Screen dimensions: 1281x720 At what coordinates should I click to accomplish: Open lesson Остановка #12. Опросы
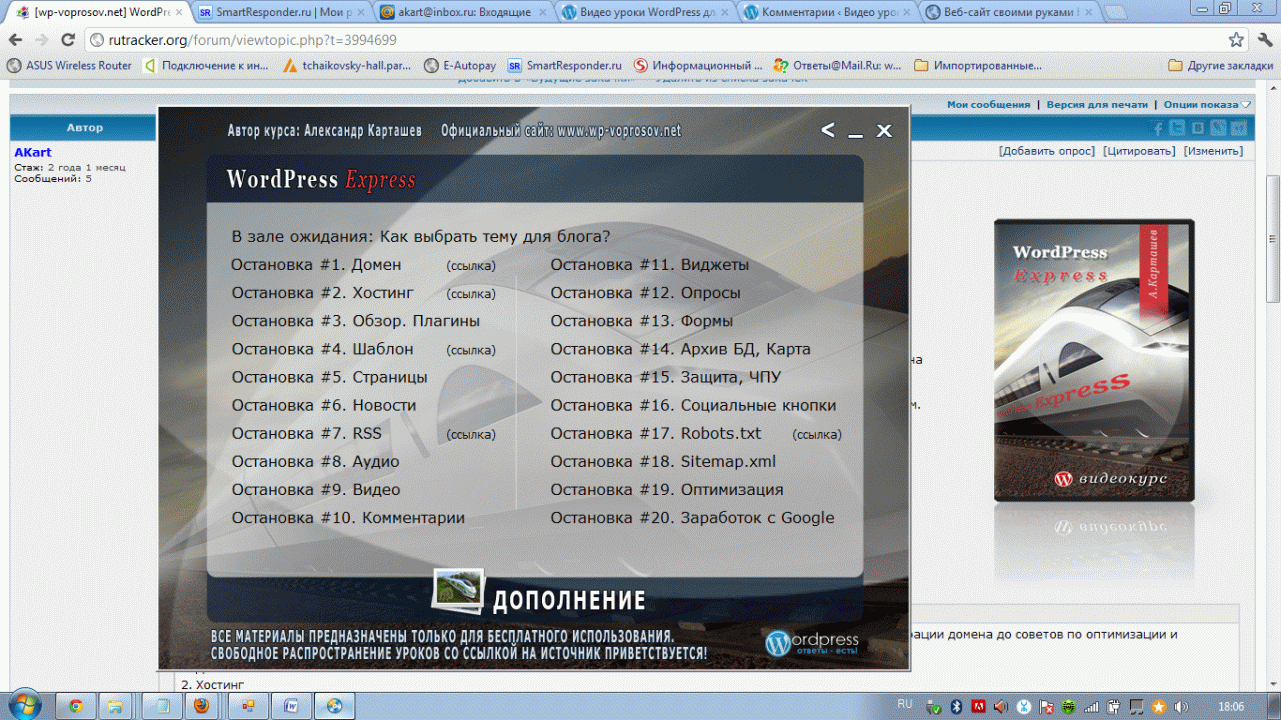646,293
